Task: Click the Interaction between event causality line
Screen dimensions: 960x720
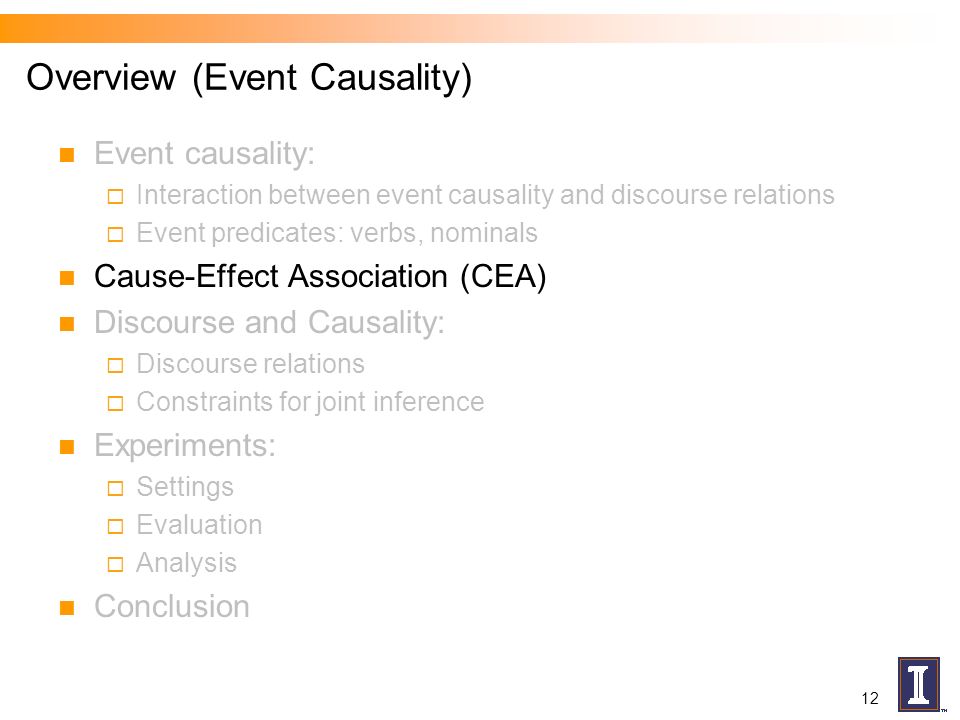Action: click(x=485, y=195)
